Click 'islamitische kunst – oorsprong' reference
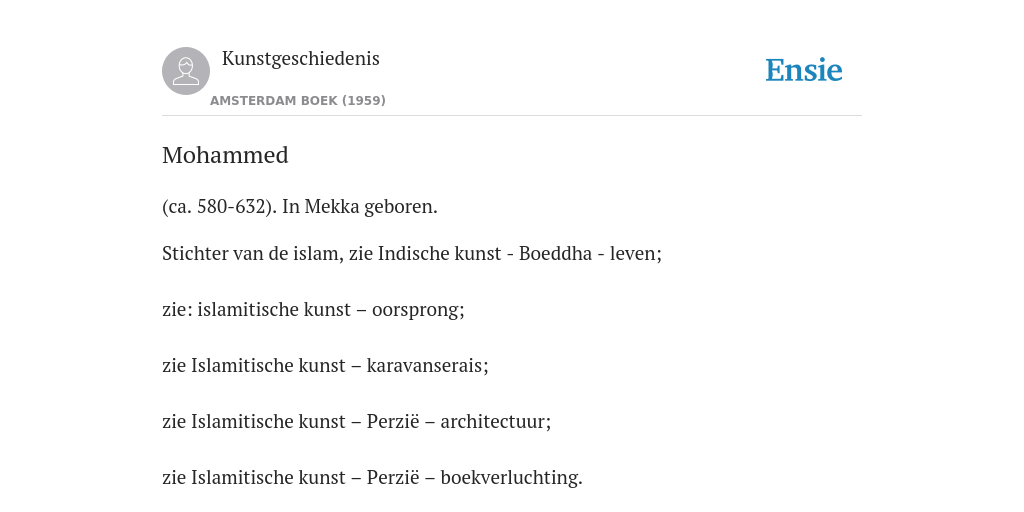The image size is (1024, 512). pos(329,310)
